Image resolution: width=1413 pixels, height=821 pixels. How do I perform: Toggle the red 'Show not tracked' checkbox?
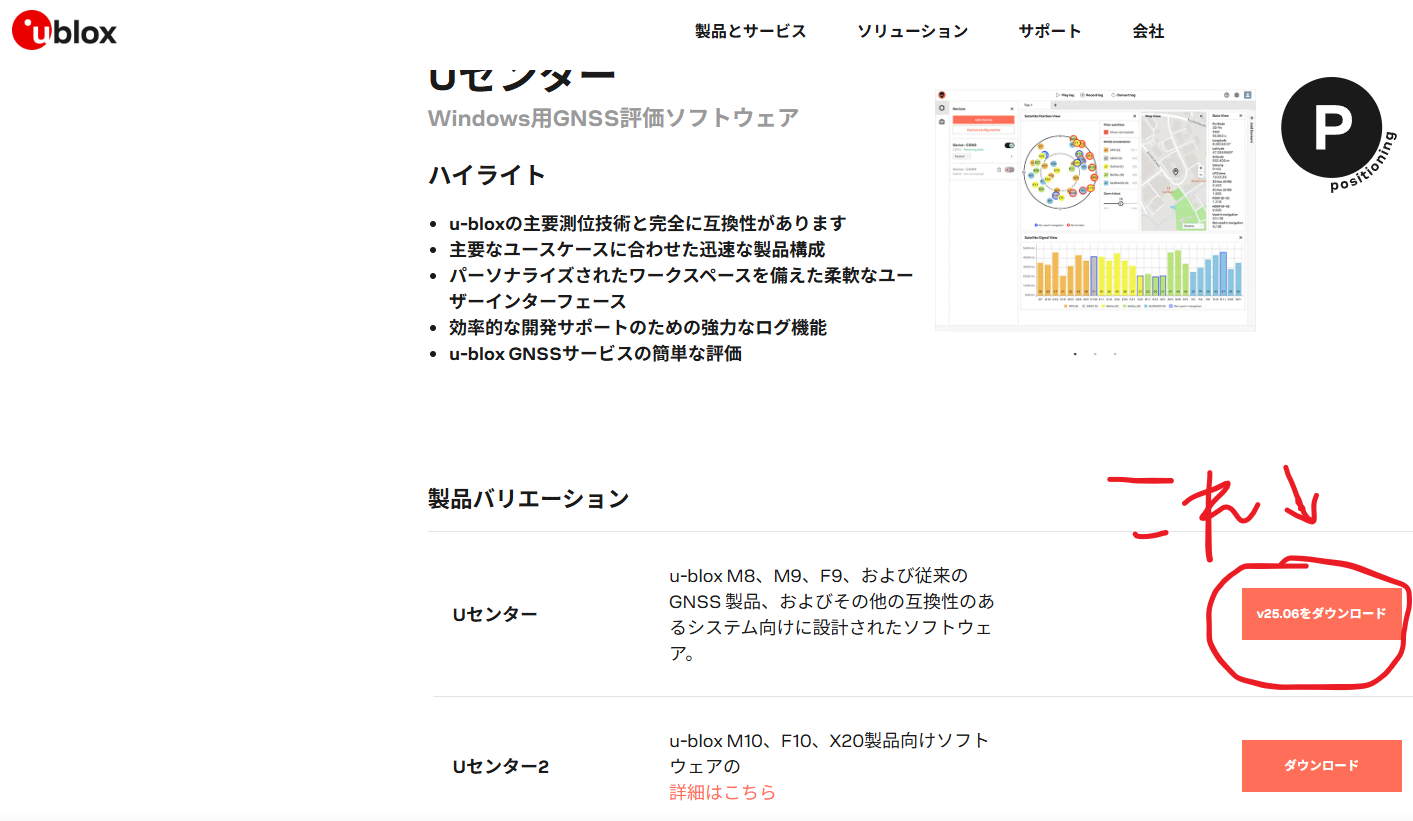[x=1106, y=132]
